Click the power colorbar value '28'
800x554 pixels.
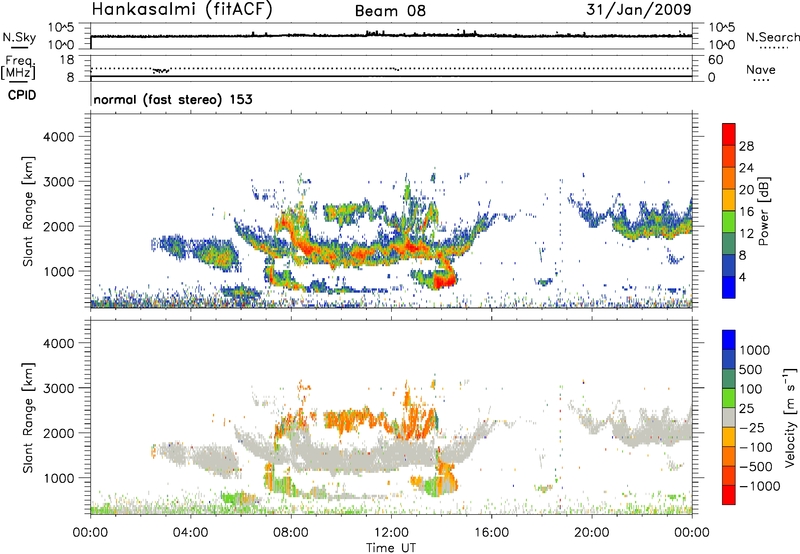point(746,146)
